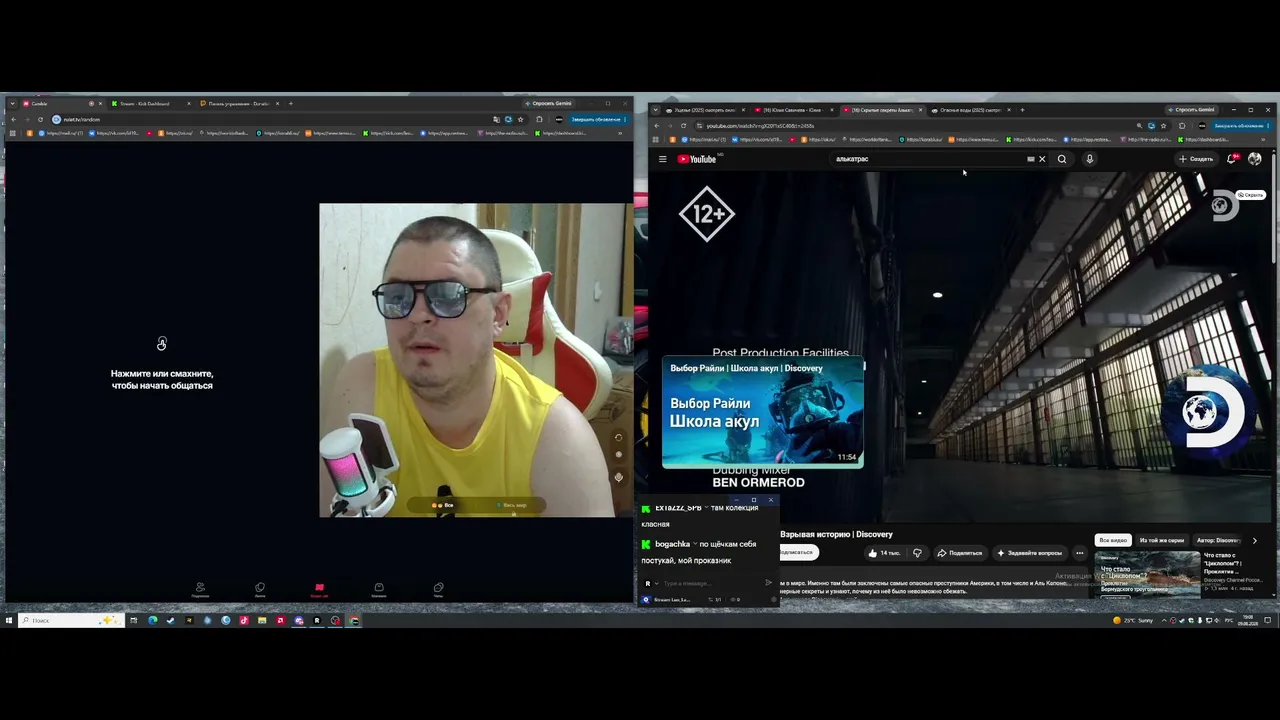Screen dimensions: 1280x720
Task: Open a new tab in the left browser window
Action: coord(291,103)
